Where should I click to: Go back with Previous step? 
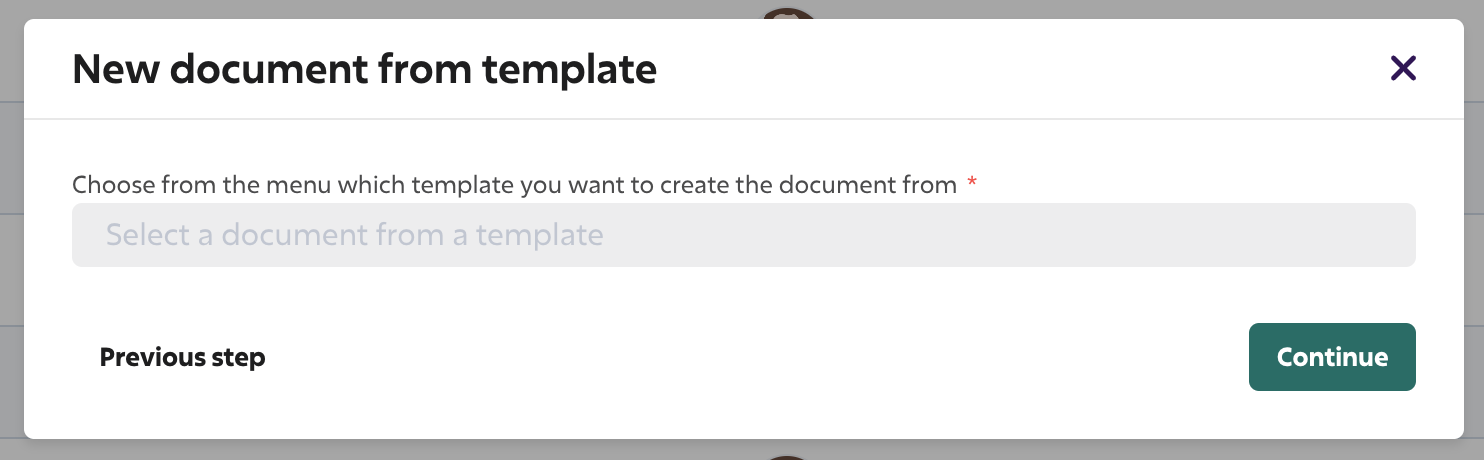click(x=182, y=357)
